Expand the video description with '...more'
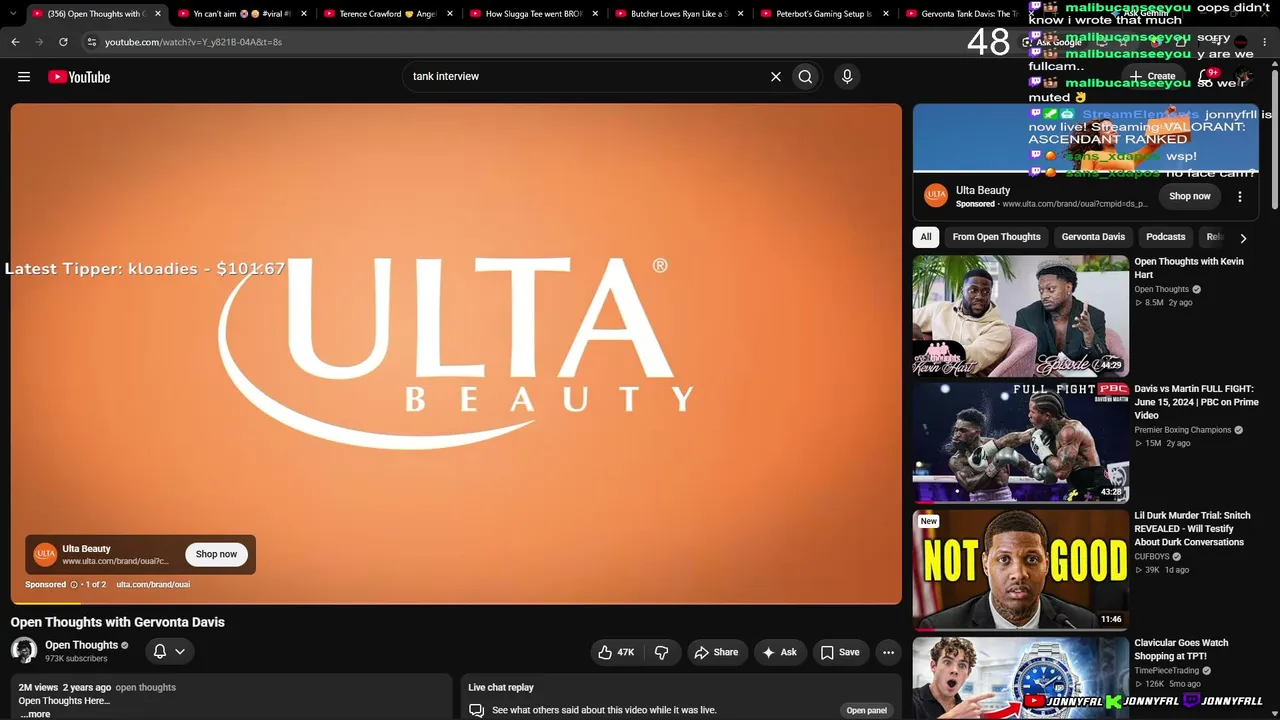1280x720 pixels. (36, 714)
